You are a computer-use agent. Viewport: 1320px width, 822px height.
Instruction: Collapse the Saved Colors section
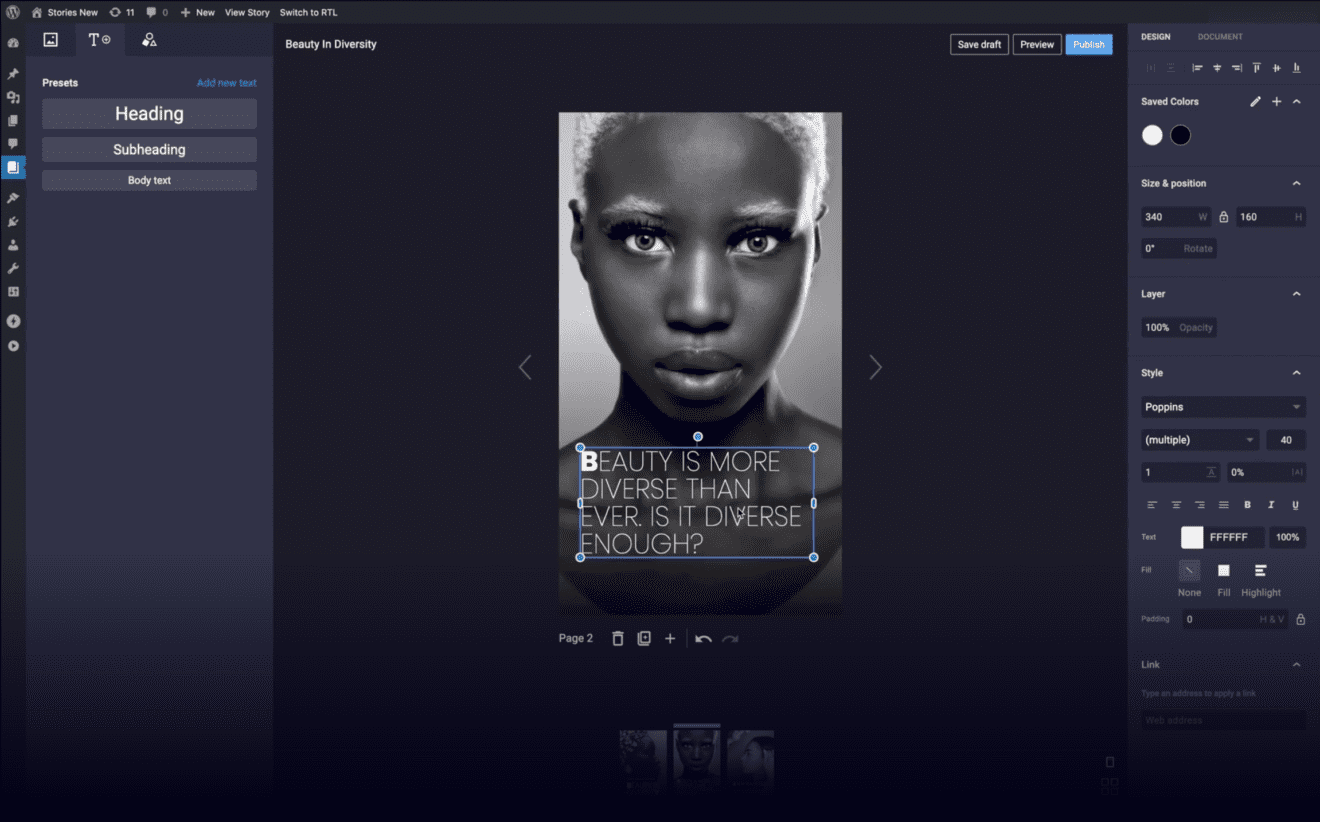coord(1297,101)
